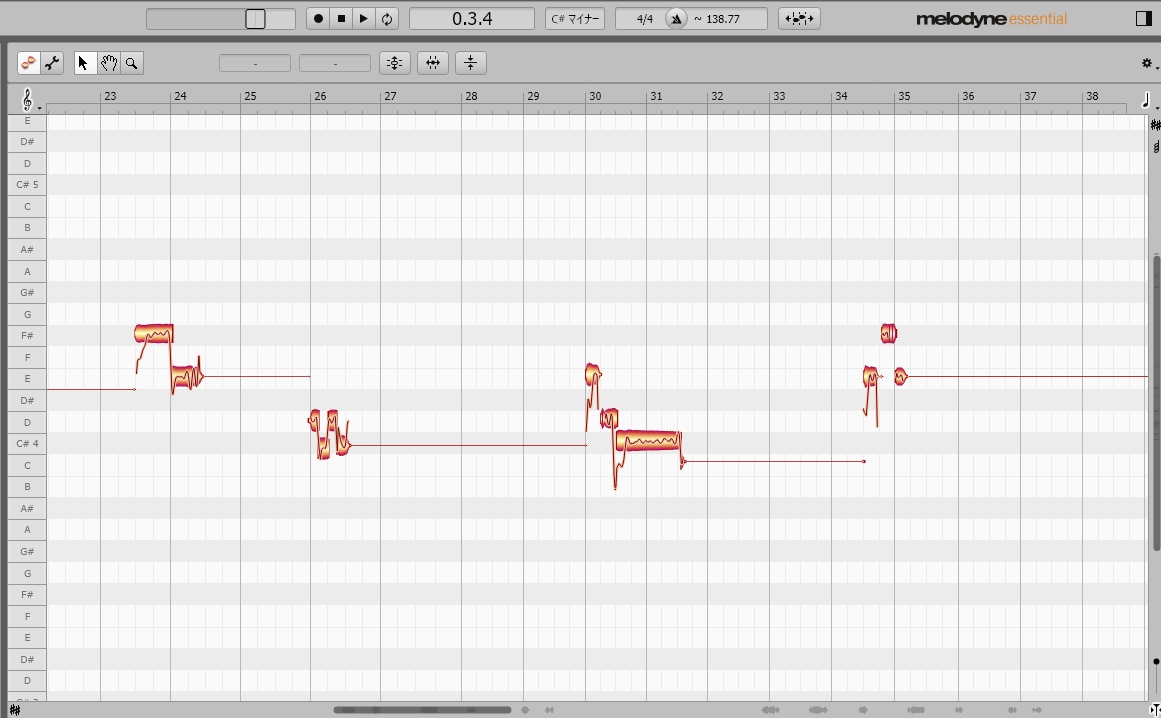Click the quantize time macro icon
1161x718 pixels.
(432, 63)
